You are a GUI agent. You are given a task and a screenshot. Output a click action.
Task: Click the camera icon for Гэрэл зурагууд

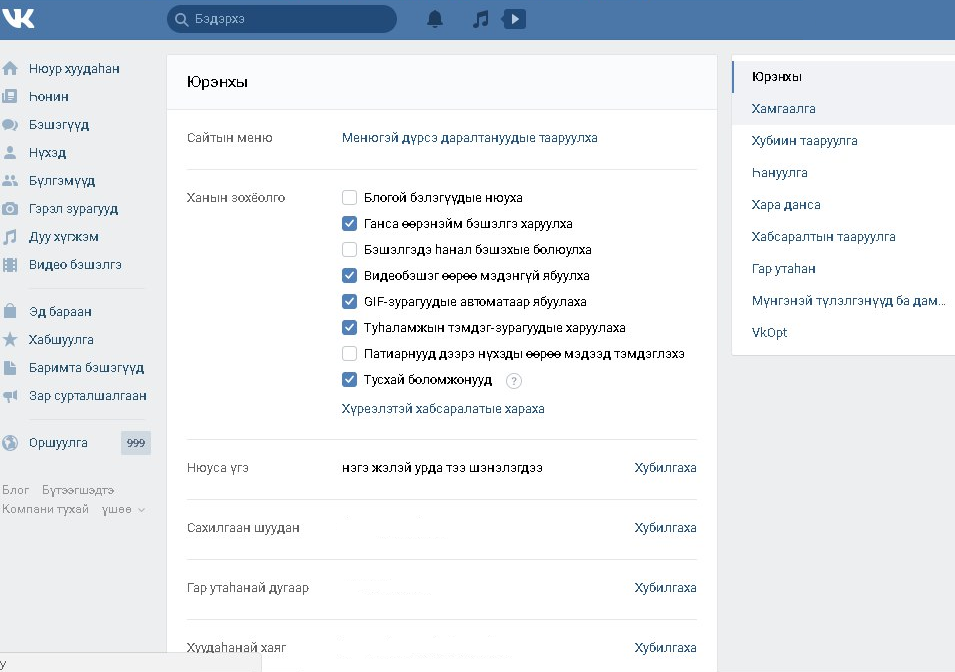[x=10, y=209]
